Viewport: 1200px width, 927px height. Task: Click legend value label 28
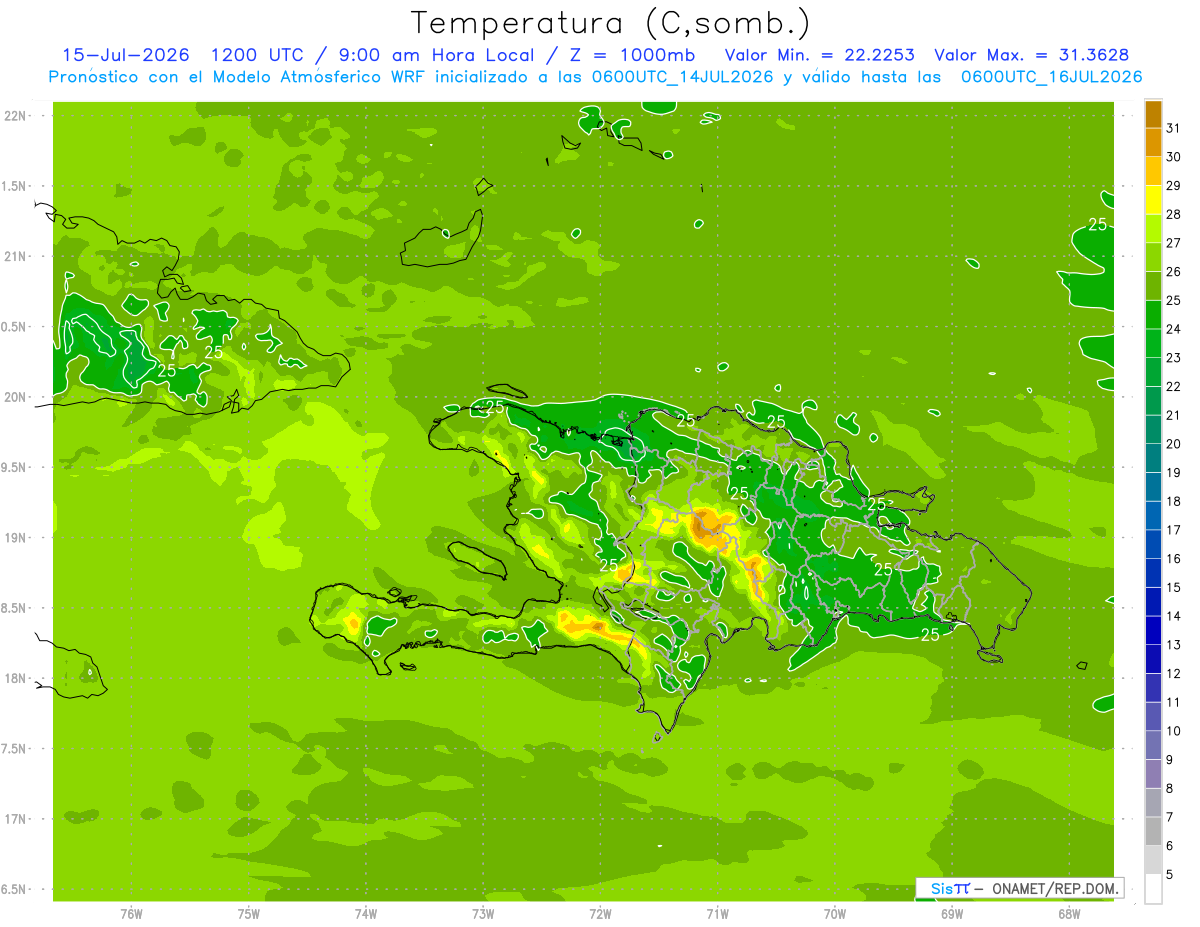tap(1174, 214)
